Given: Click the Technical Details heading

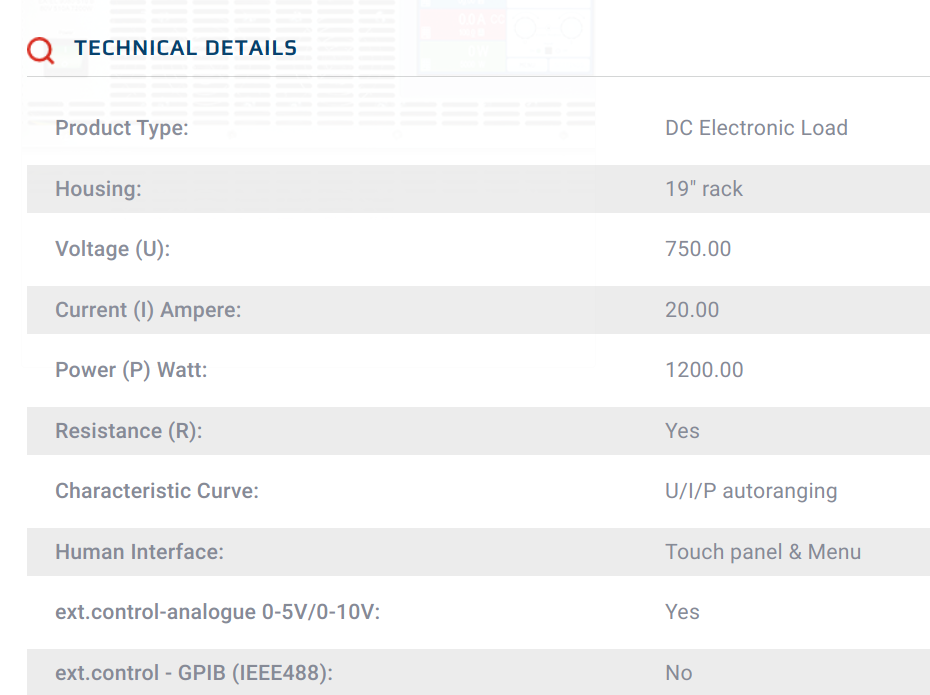Looking at the screenshot, I should tap(186, 48).
